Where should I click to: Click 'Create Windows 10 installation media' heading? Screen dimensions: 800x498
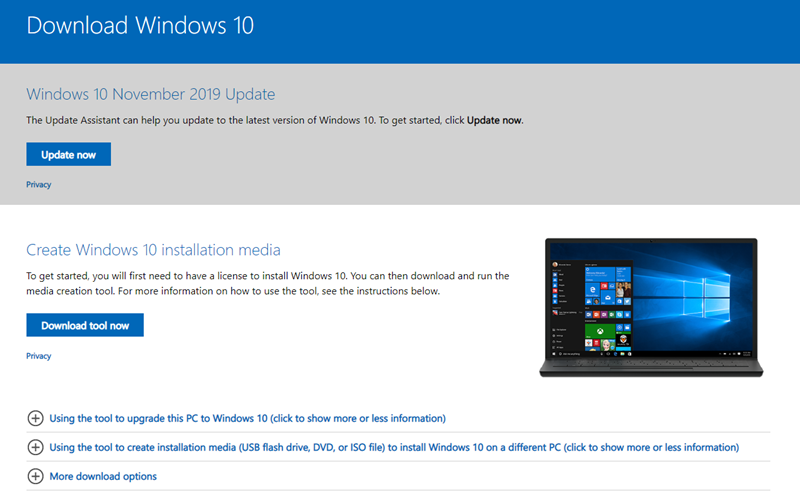[x=153, y=250]
